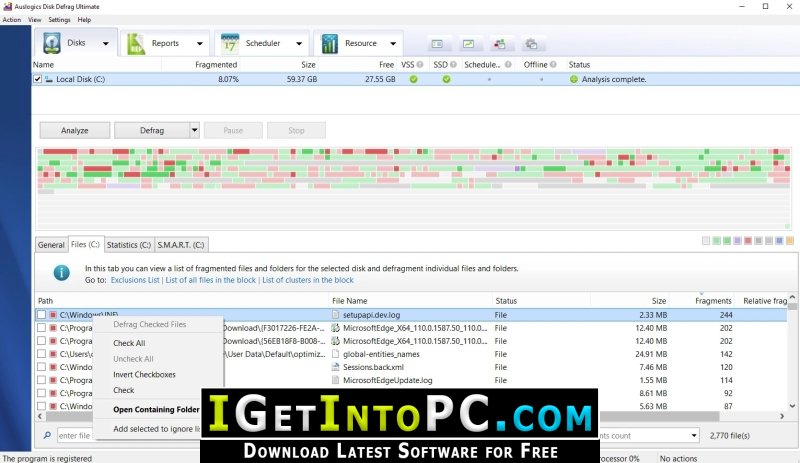Click the green VSS status check icon
Screen dimensions: 800x463
[413, 79]
